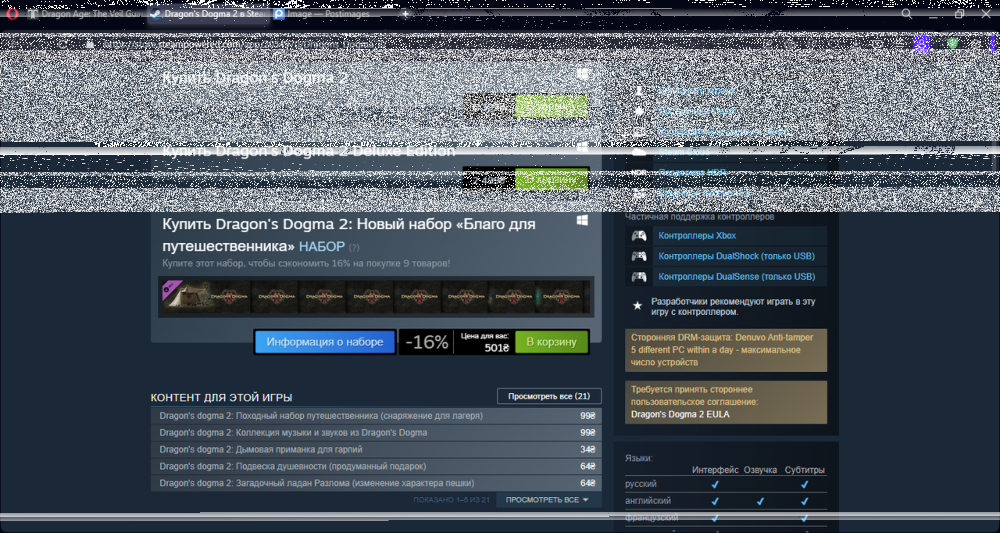
Task: Add base Dragon's Dogma 2 to cart
Action: coord(552,106)
